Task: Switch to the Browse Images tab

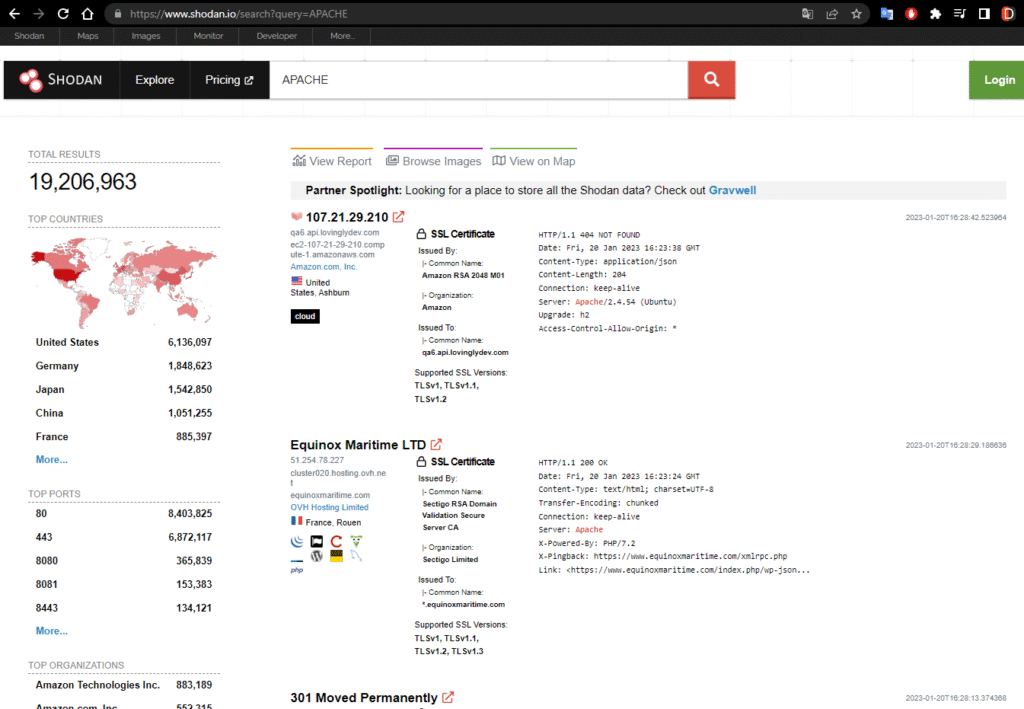Action: pyautogui.click(x=433, y=161)
